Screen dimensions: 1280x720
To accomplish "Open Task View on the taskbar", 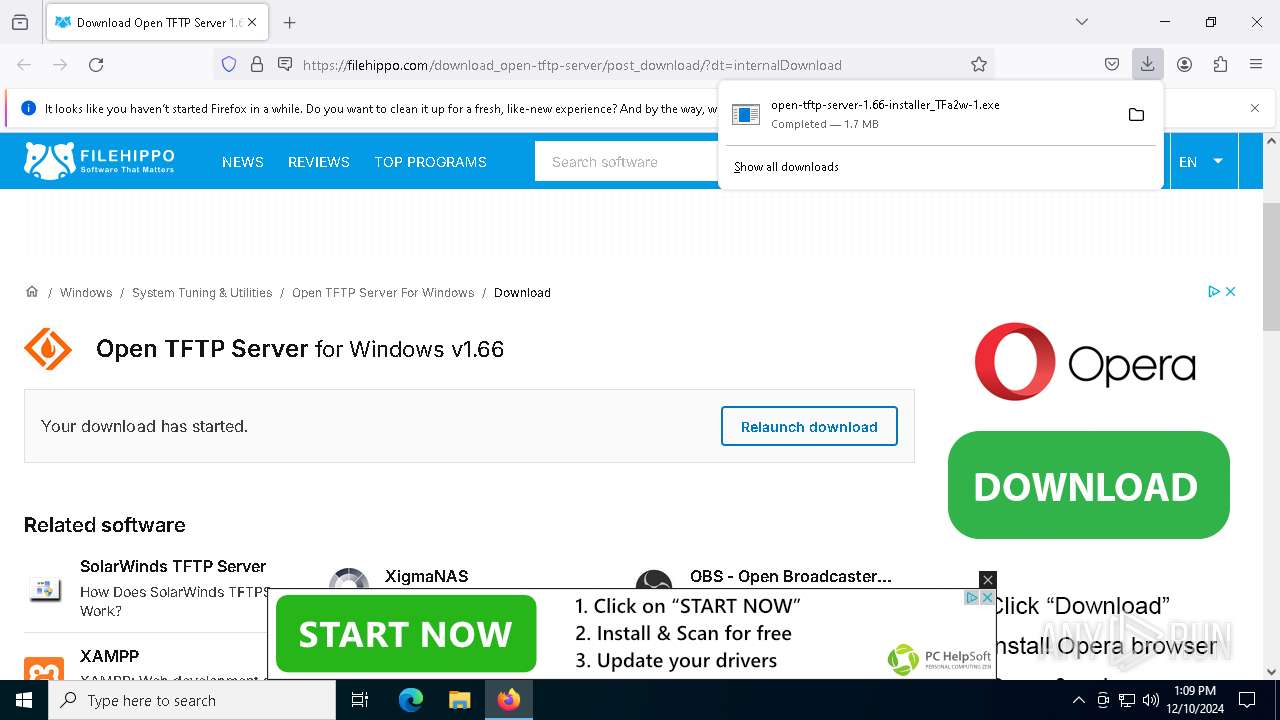I will click(360, 700).
